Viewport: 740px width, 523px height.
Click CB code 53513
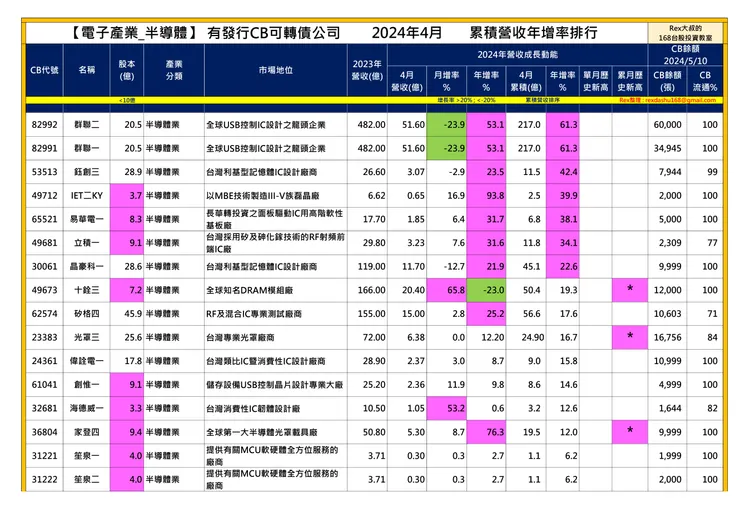44,172
